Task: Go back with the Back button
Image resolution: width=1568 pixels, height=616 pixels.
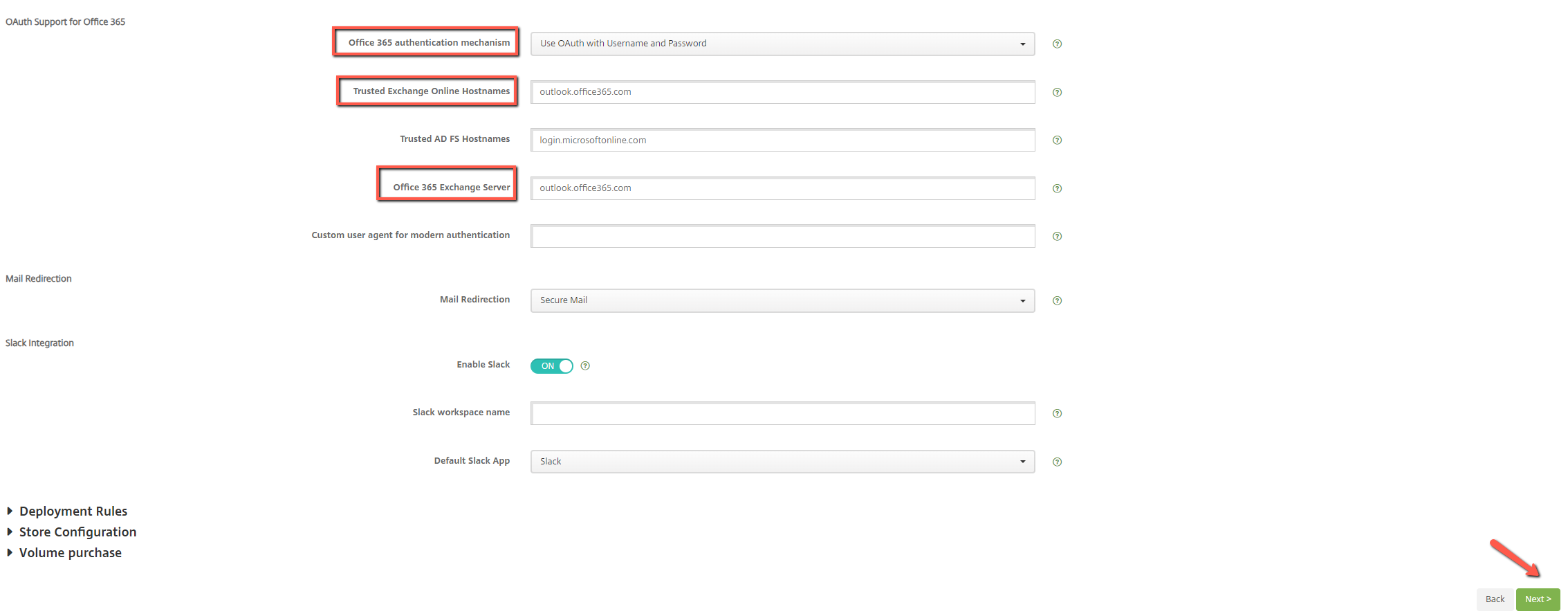Action: click(1495, 599)
